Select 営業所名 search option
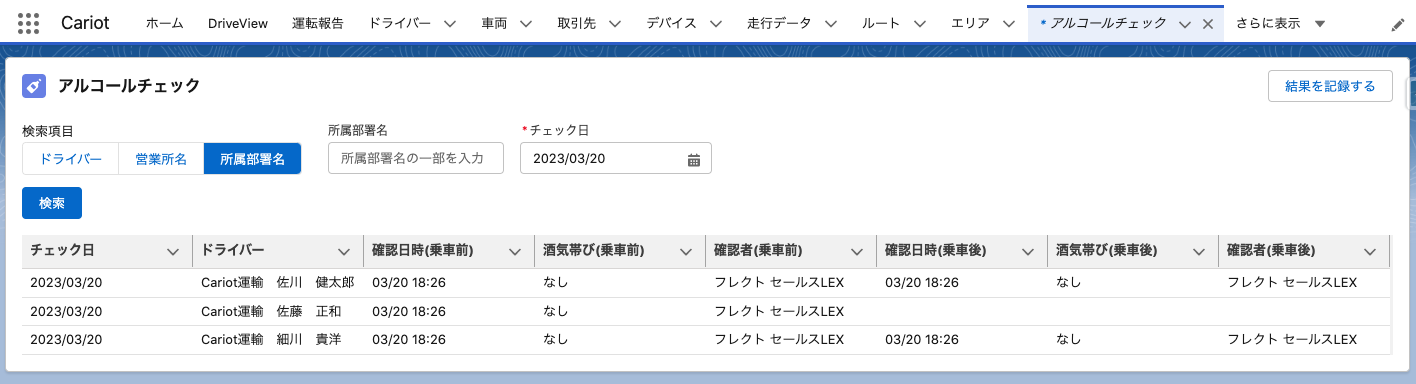 161,159
